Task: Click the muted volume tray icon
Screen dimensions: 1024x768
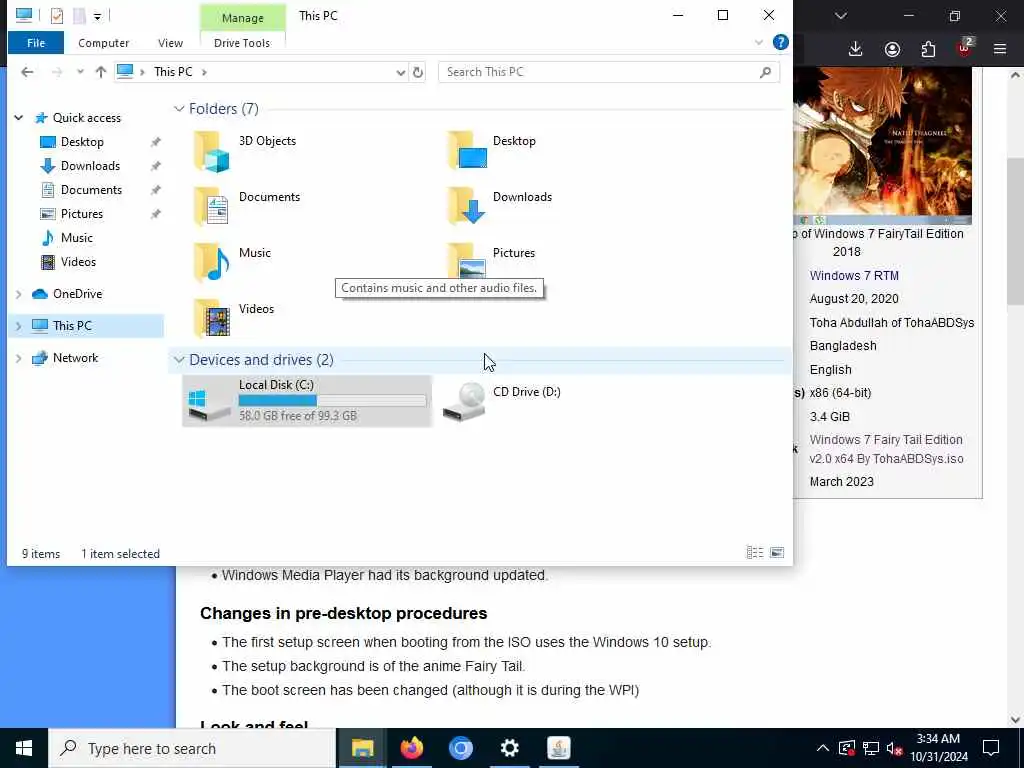Action: pyautogui.click(x=895, y=748)
